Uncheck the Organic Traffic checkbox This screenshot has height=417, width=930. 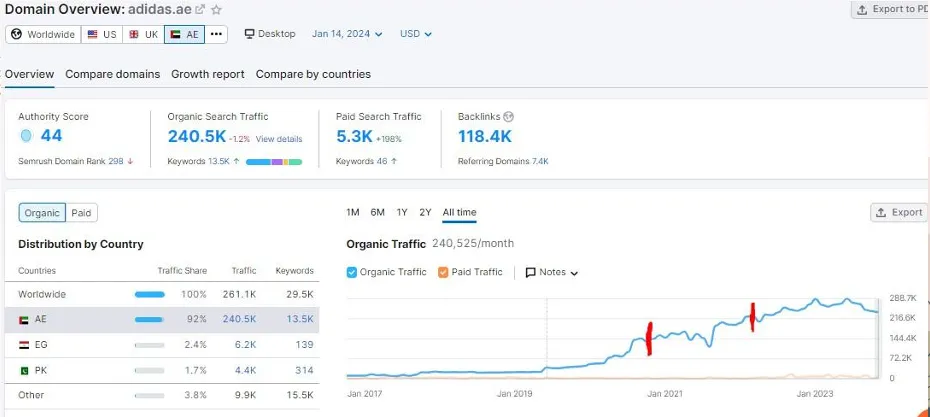point(352,272)
